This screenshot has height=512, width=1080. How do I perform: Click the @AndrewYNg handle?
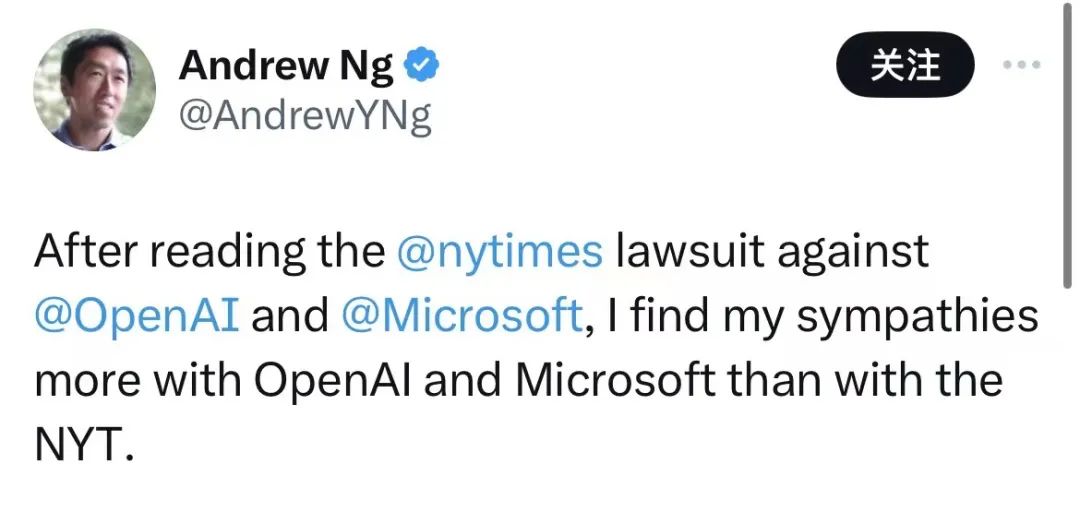coord(305,117)
